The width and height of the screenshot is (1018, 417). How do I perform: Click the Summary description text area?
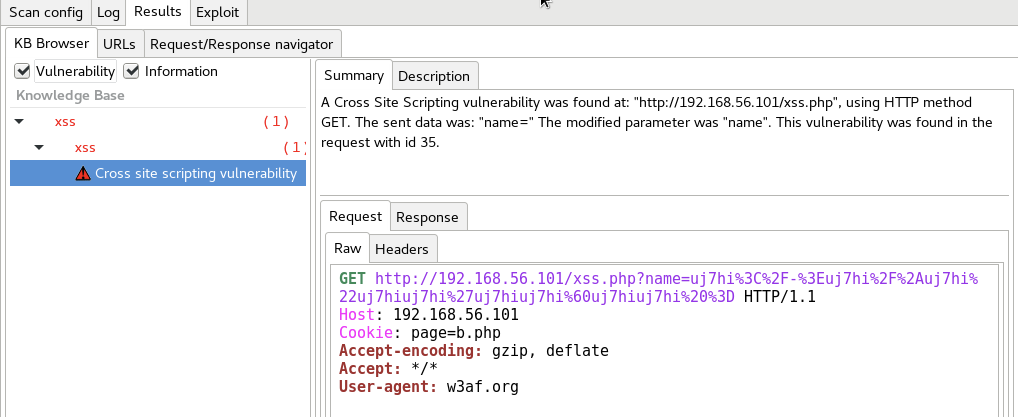(660, 122)
